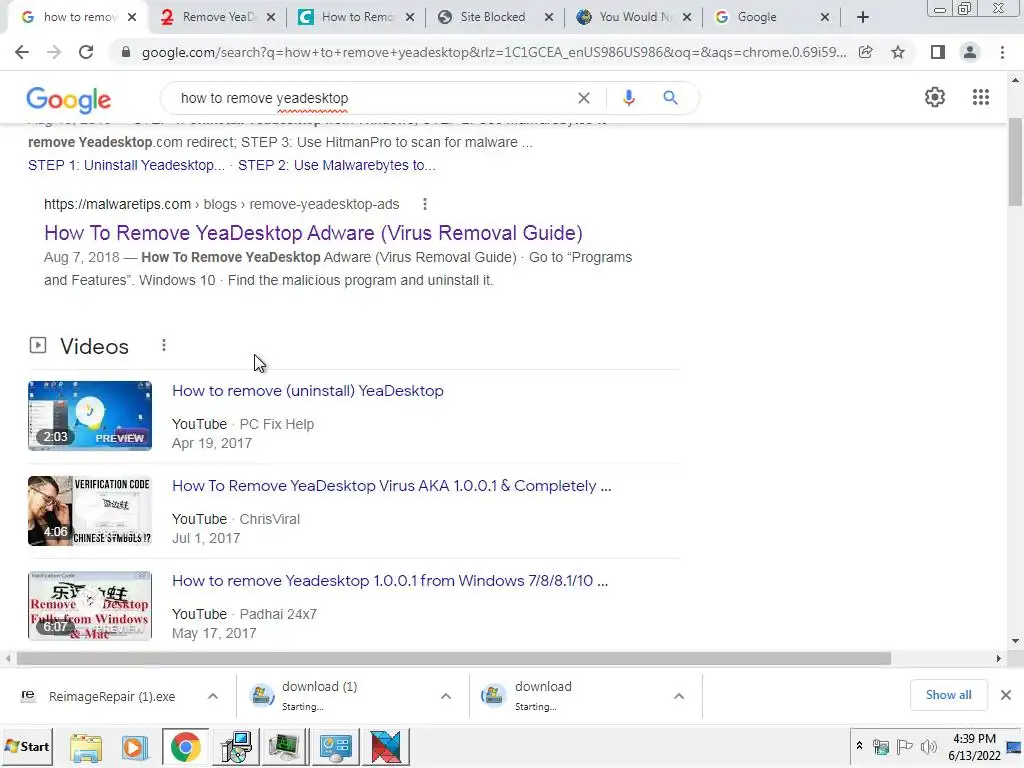
Task: Click the 4:06 ChrisViral video thumbnail
Action: 90,511
